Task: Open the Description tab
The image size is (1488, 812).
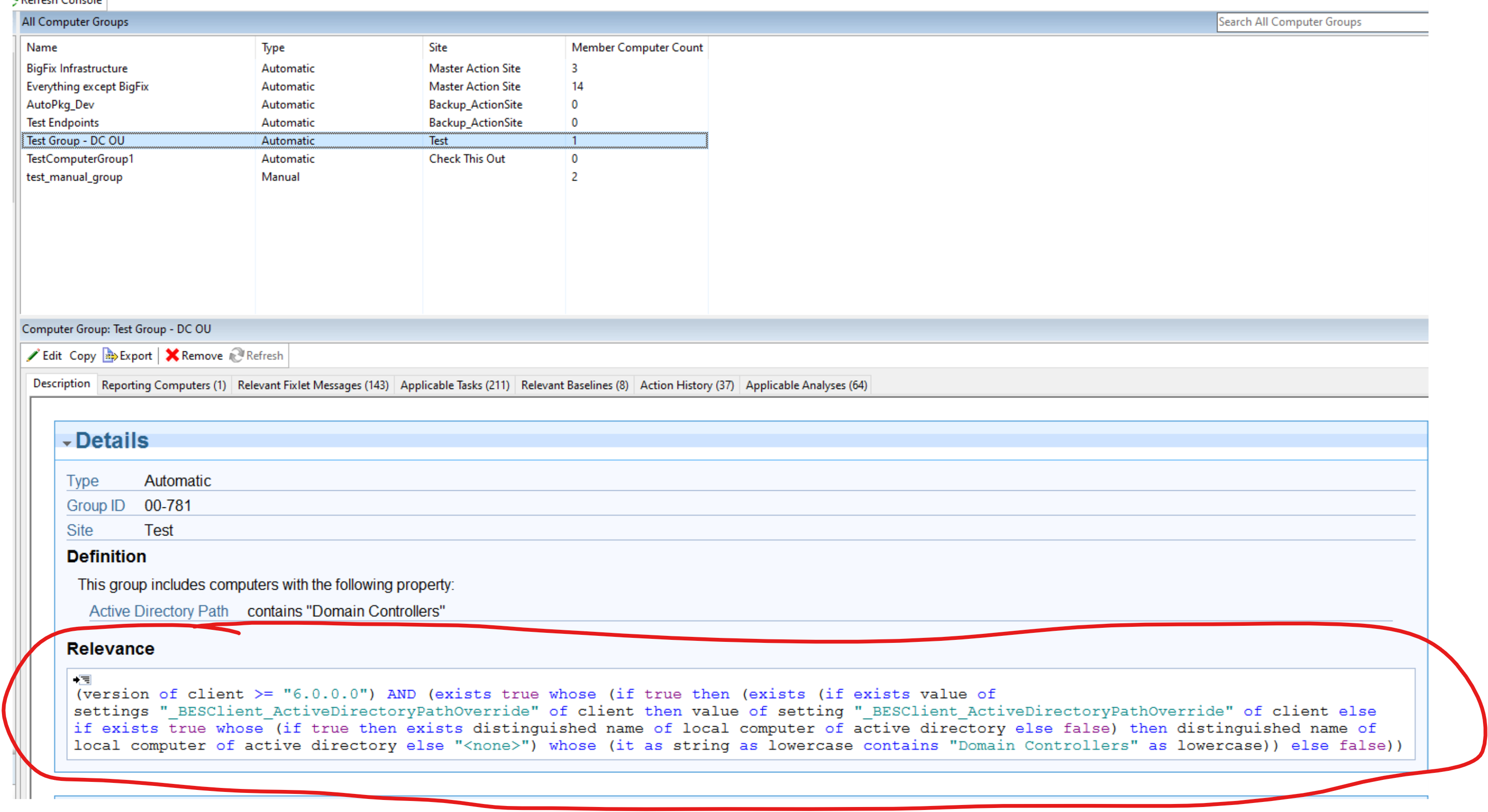Action: pos(61,383)
